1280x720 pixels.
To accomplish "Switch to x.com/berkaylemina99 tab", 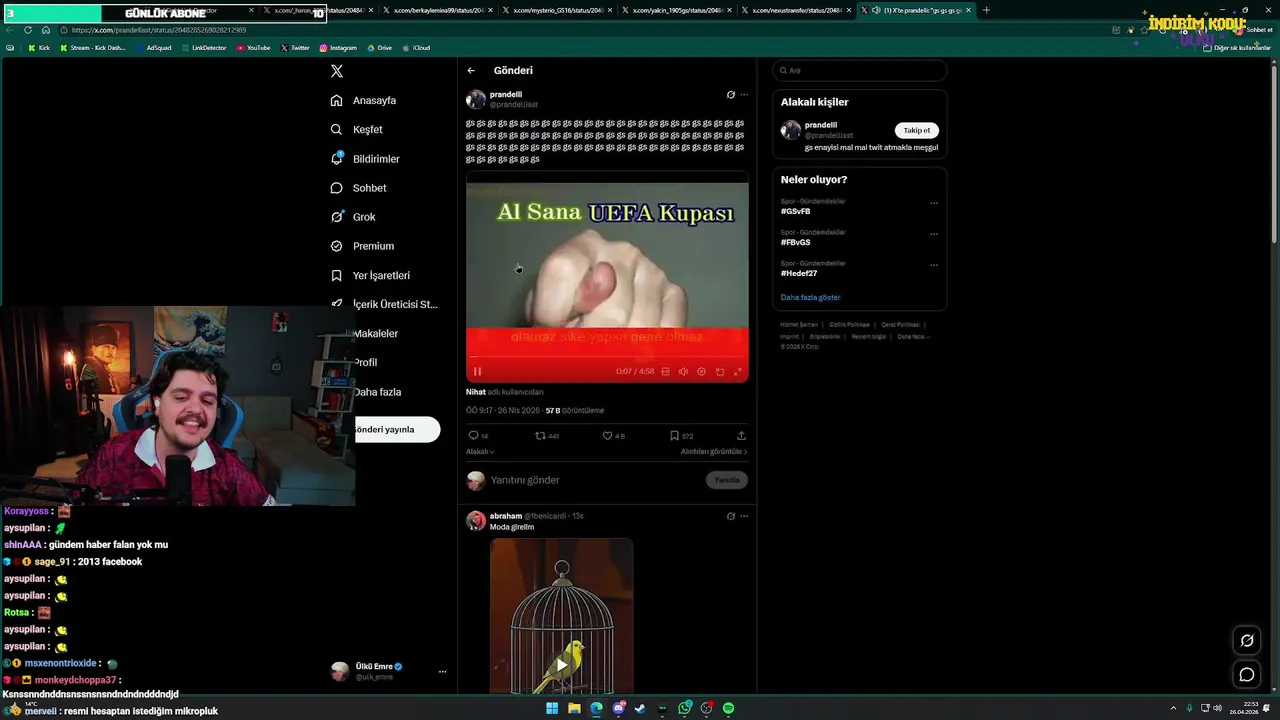I will (x=439, y=10).
